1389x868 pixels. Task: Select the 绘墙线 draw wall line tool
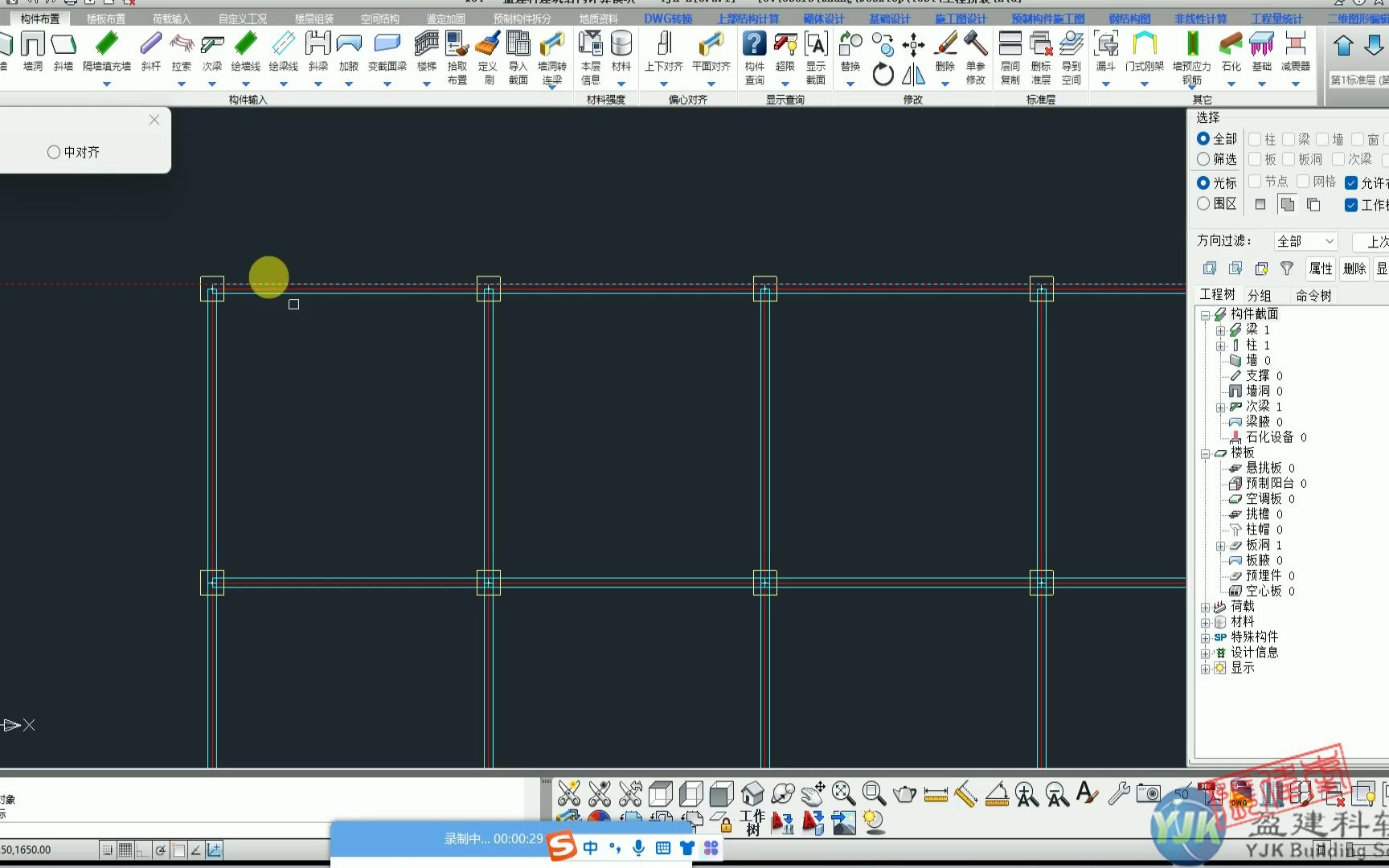tap(246, 51)
